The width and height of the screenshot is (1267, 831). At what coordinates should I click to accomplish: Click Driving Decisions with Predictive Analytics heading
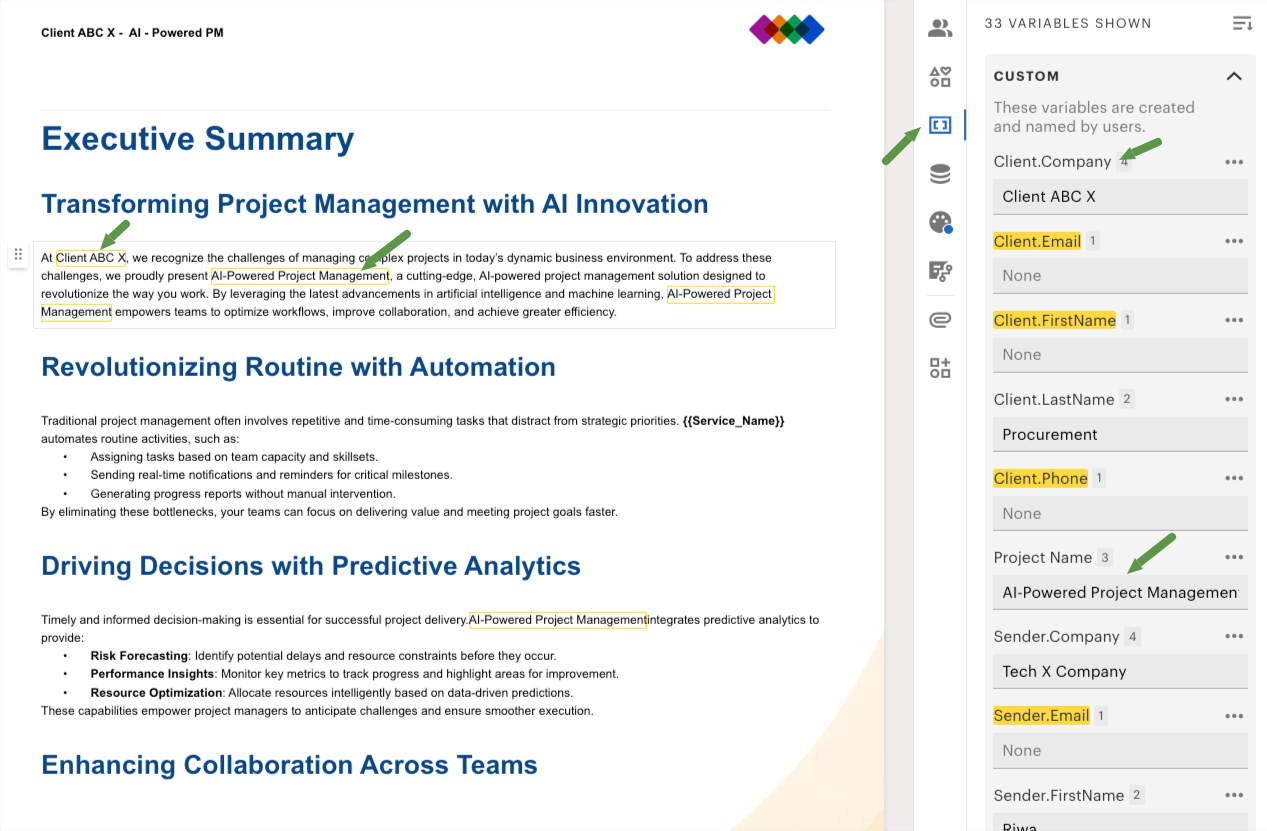[x=311, y=566]
